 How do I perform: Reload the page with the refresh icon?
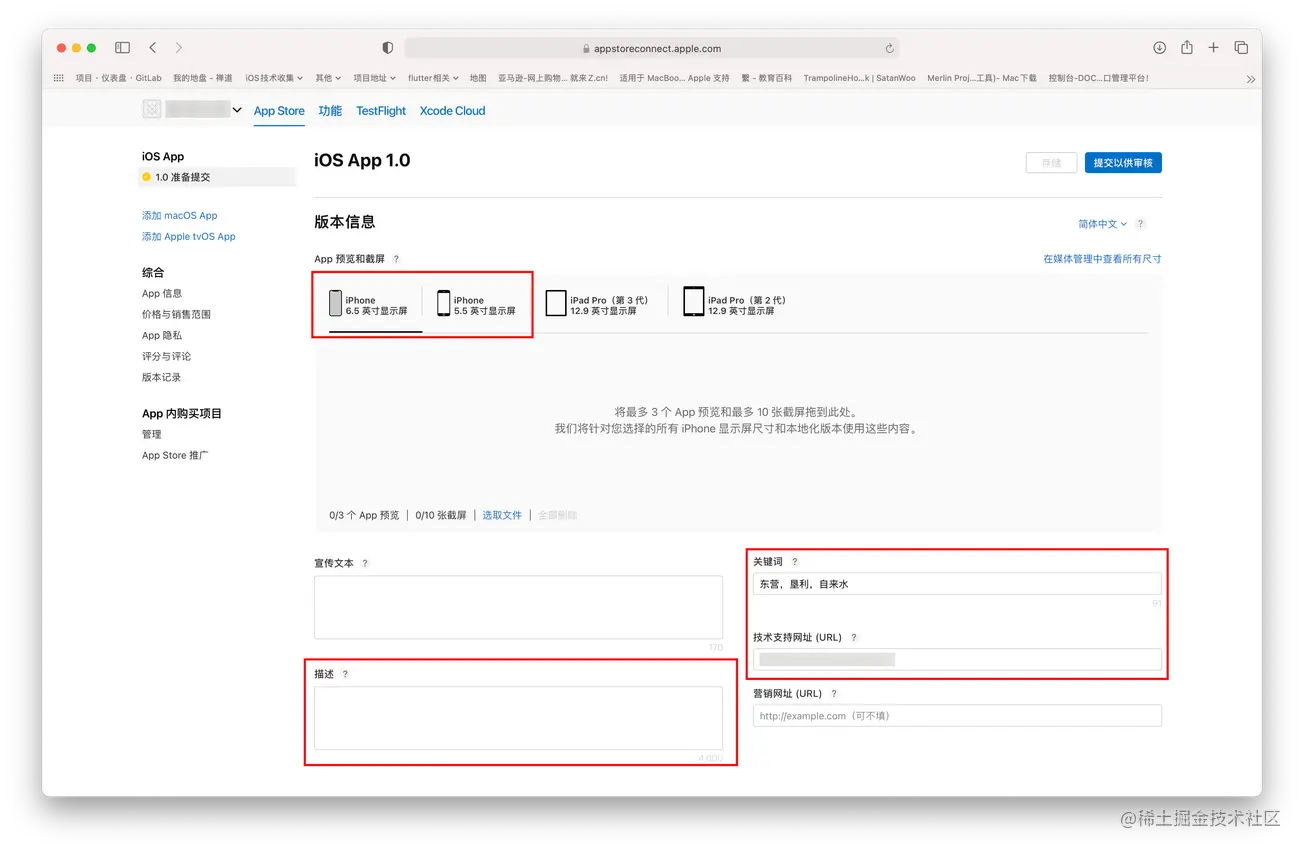[889, 48]
